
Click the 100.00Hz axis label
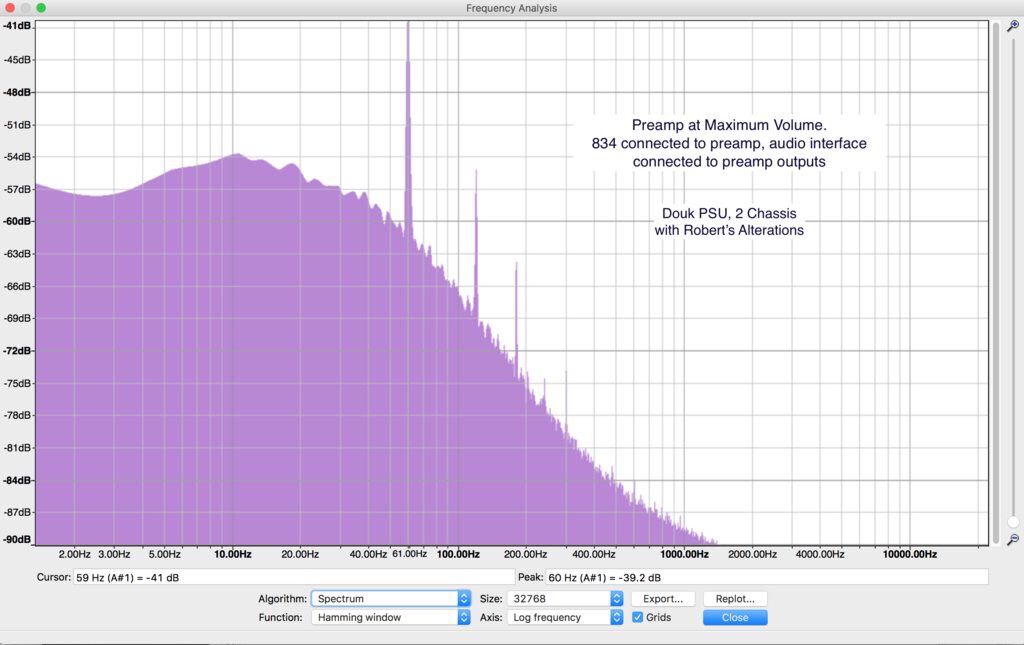tap(458, 554)
